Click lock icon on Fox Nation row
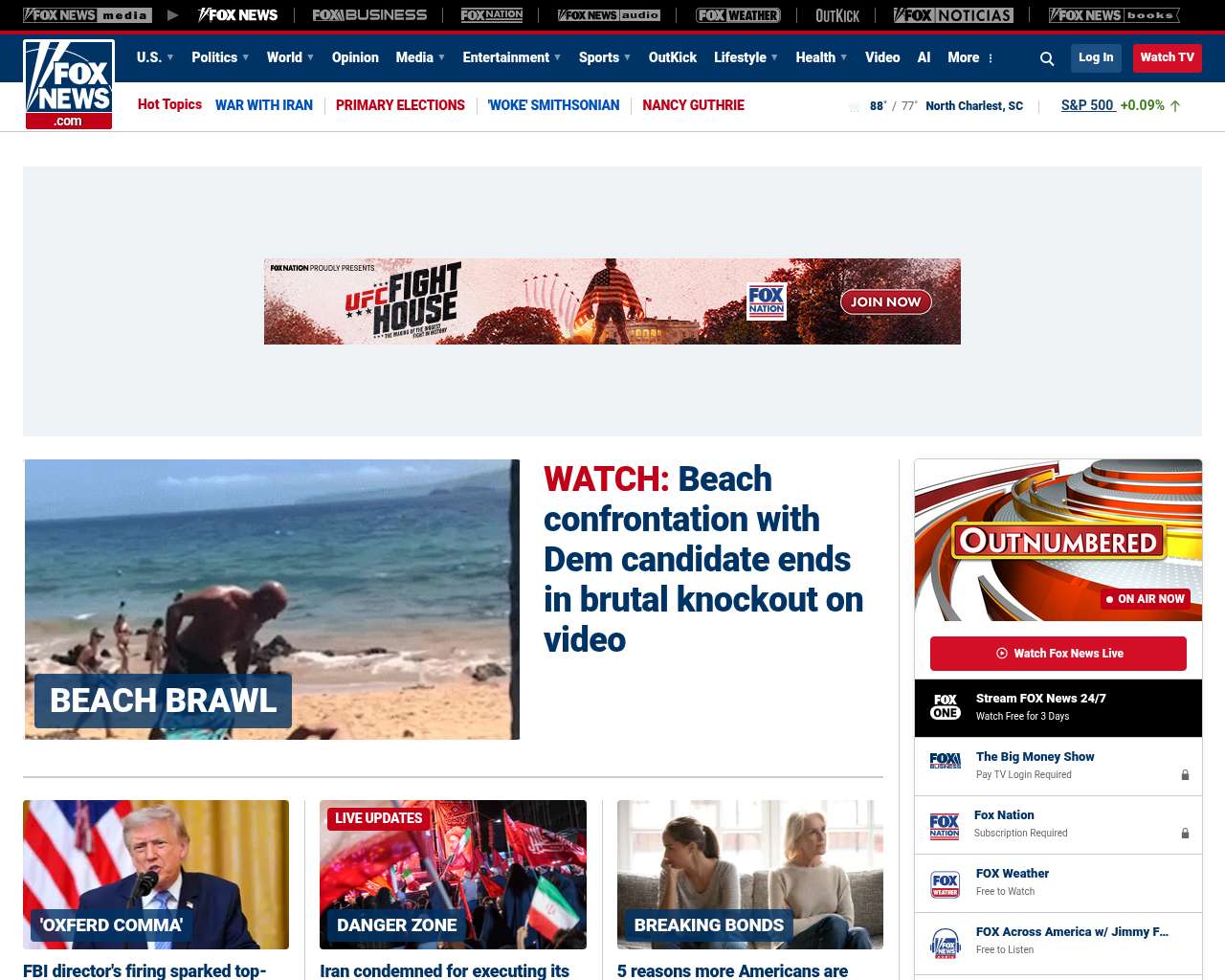 click(x=1185, y=834)
